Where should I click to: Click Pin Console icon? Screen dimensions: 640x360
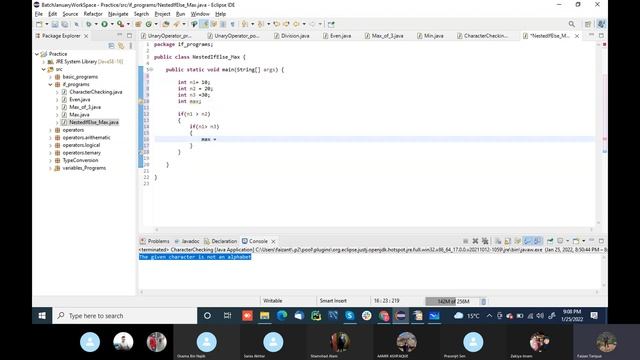[550, 241]
